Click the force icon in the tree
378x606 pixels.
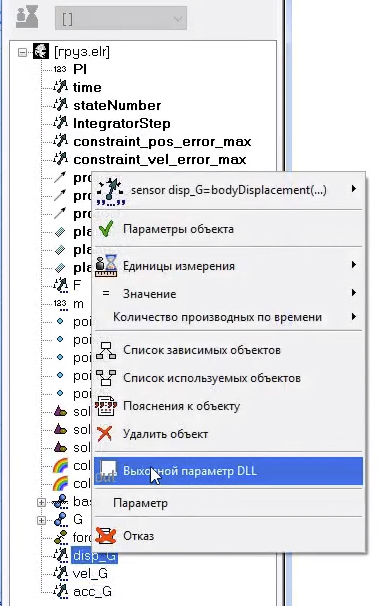[60, 537]
